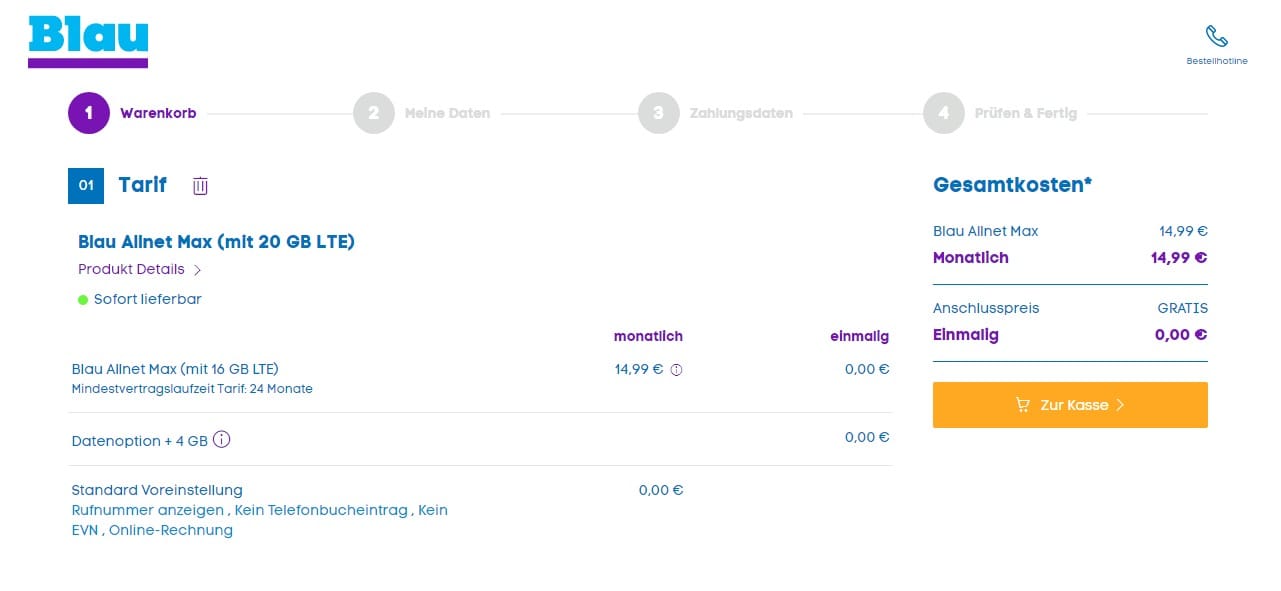This screenshot has width=1281, height=591.
Task: Show info for the 14,99 € monthly price
Action: [676, 370]
